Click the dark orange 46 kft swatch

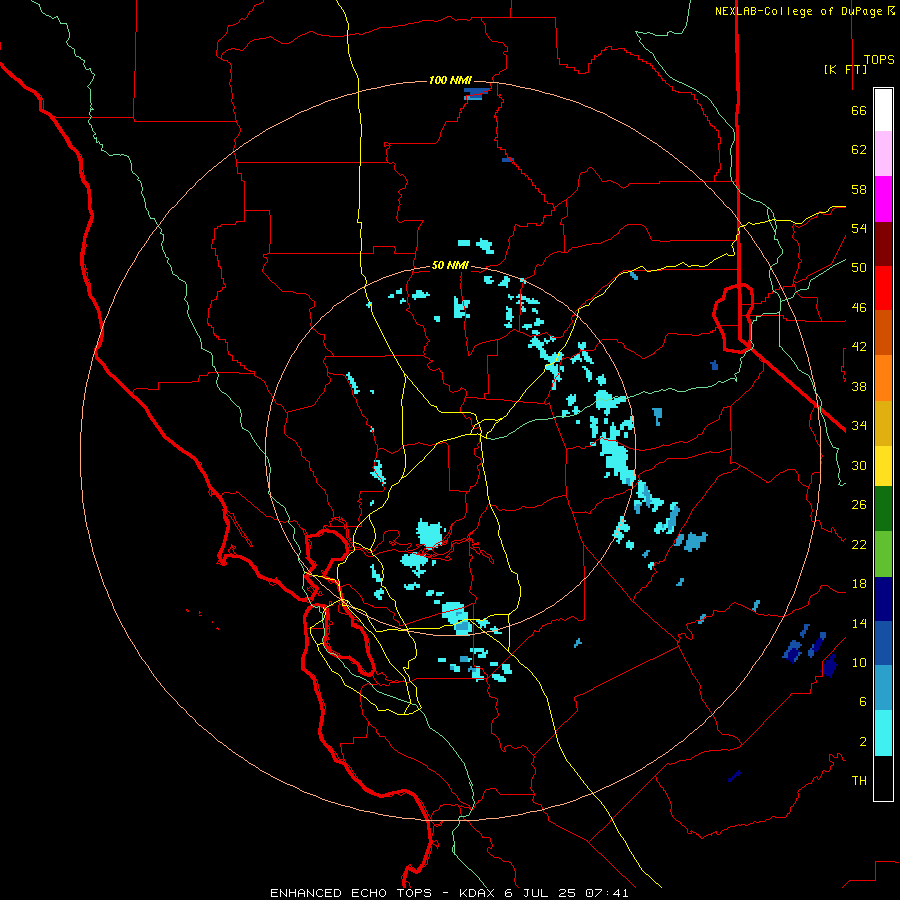(883, 333)
